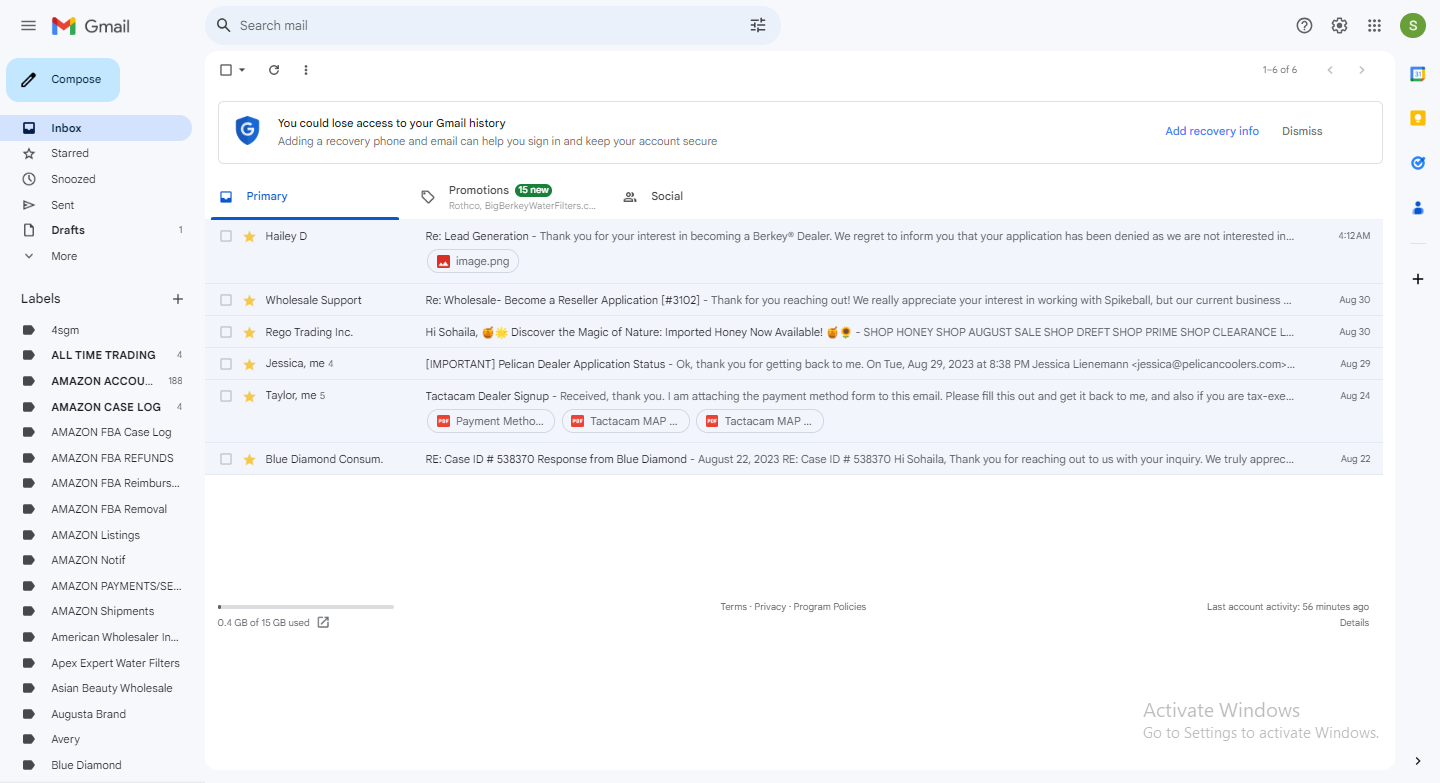The height and width of the screenshot is (783, 1440).
Task: View account activity Details link
Action: click(1354, 623)
